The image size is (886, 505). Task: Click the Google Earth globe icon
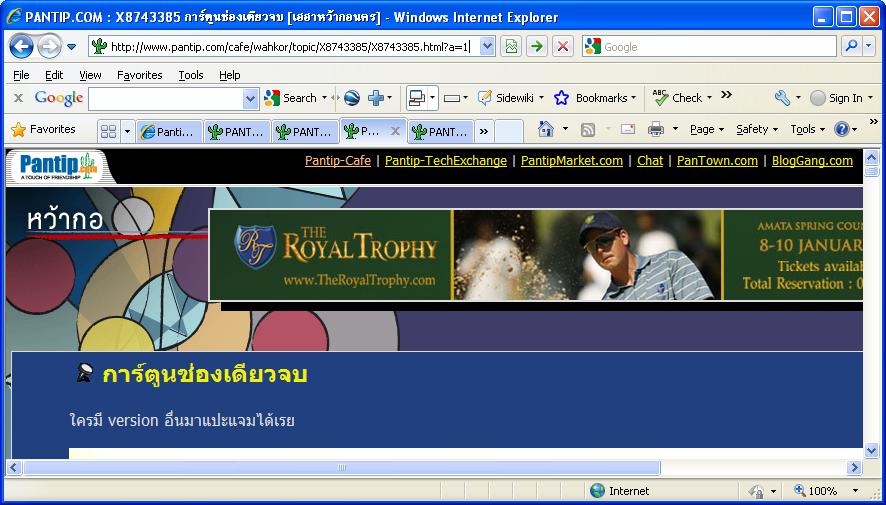point(351,98)
